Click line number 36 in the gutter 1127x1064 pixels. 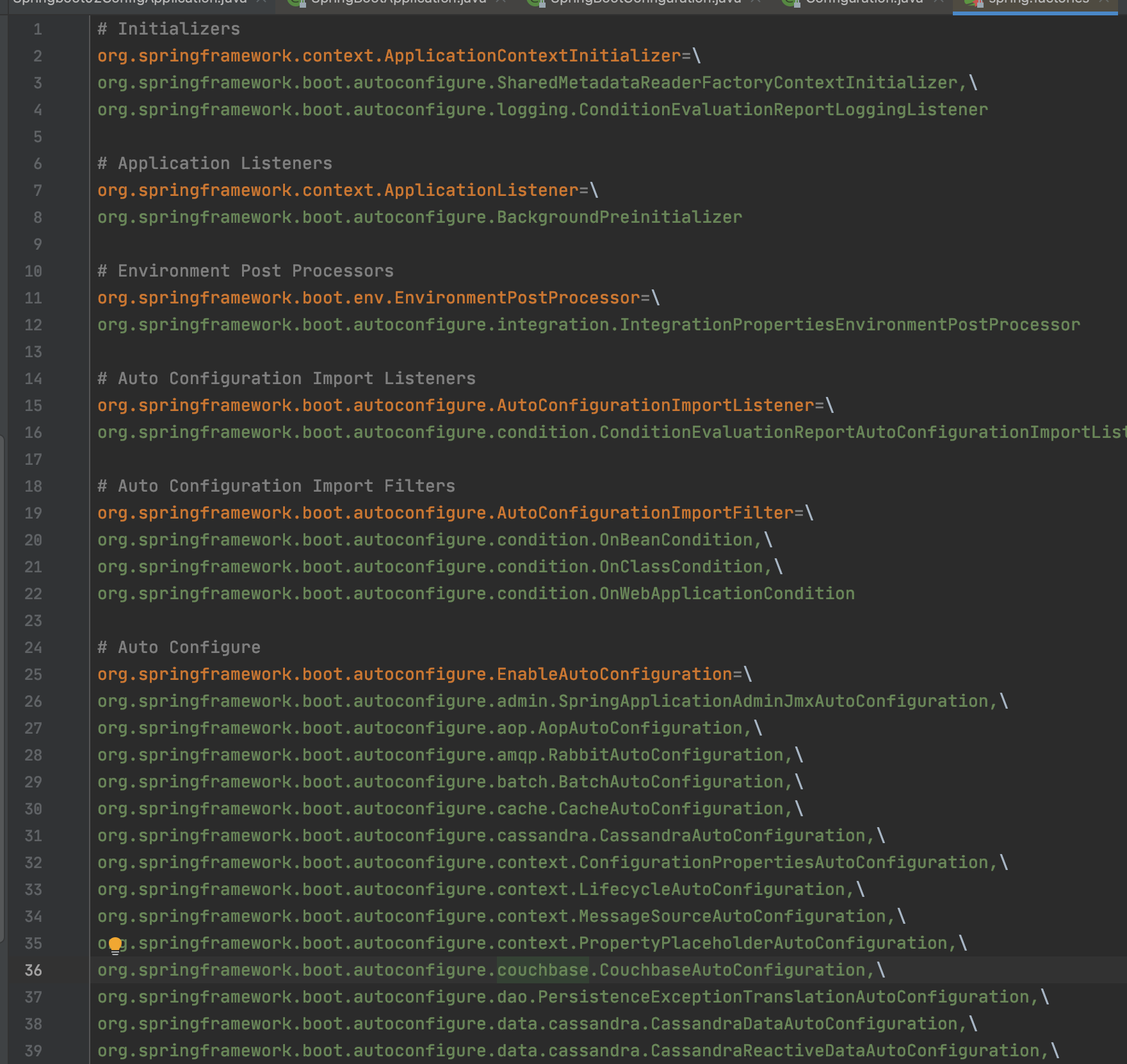33,970
